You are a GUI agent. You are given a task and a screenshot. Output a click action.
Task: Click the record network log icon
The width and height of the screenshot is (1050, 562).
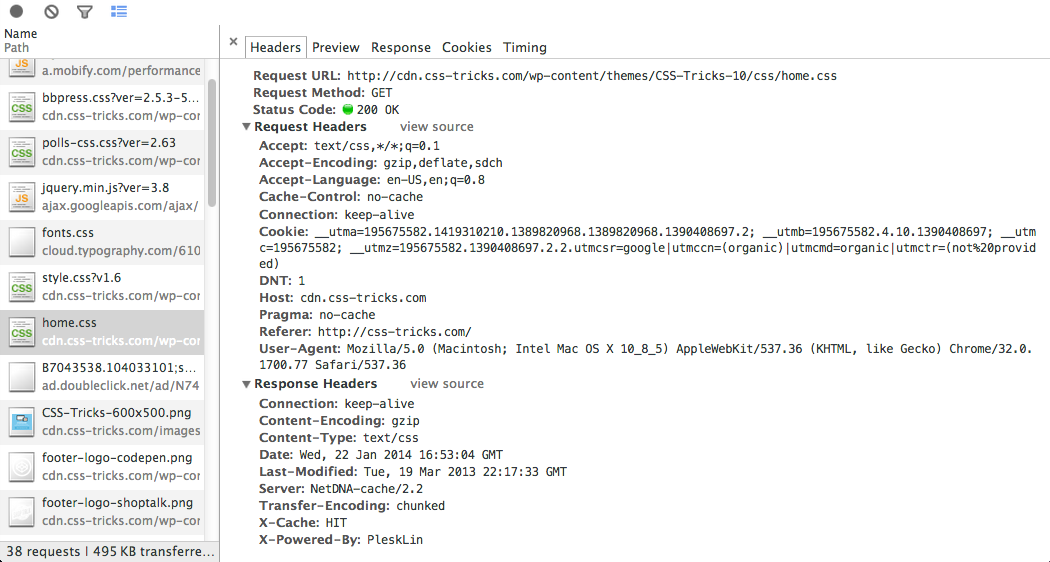tap(16, 12)
